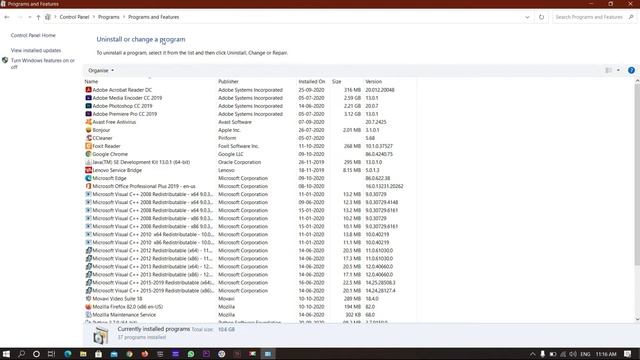
Task: Click the CCleaner program icon
Action: 88,138
